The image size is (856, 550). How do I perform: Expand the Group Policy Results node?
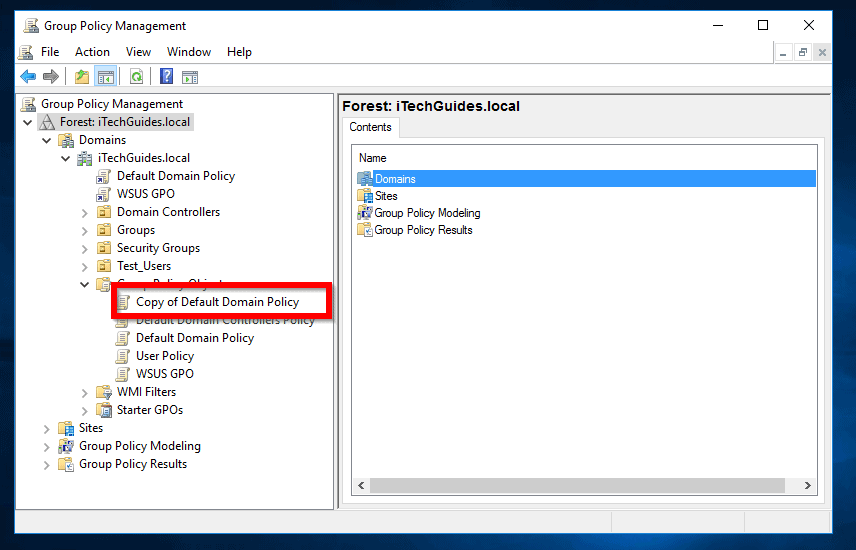click(x=47, y=465)
